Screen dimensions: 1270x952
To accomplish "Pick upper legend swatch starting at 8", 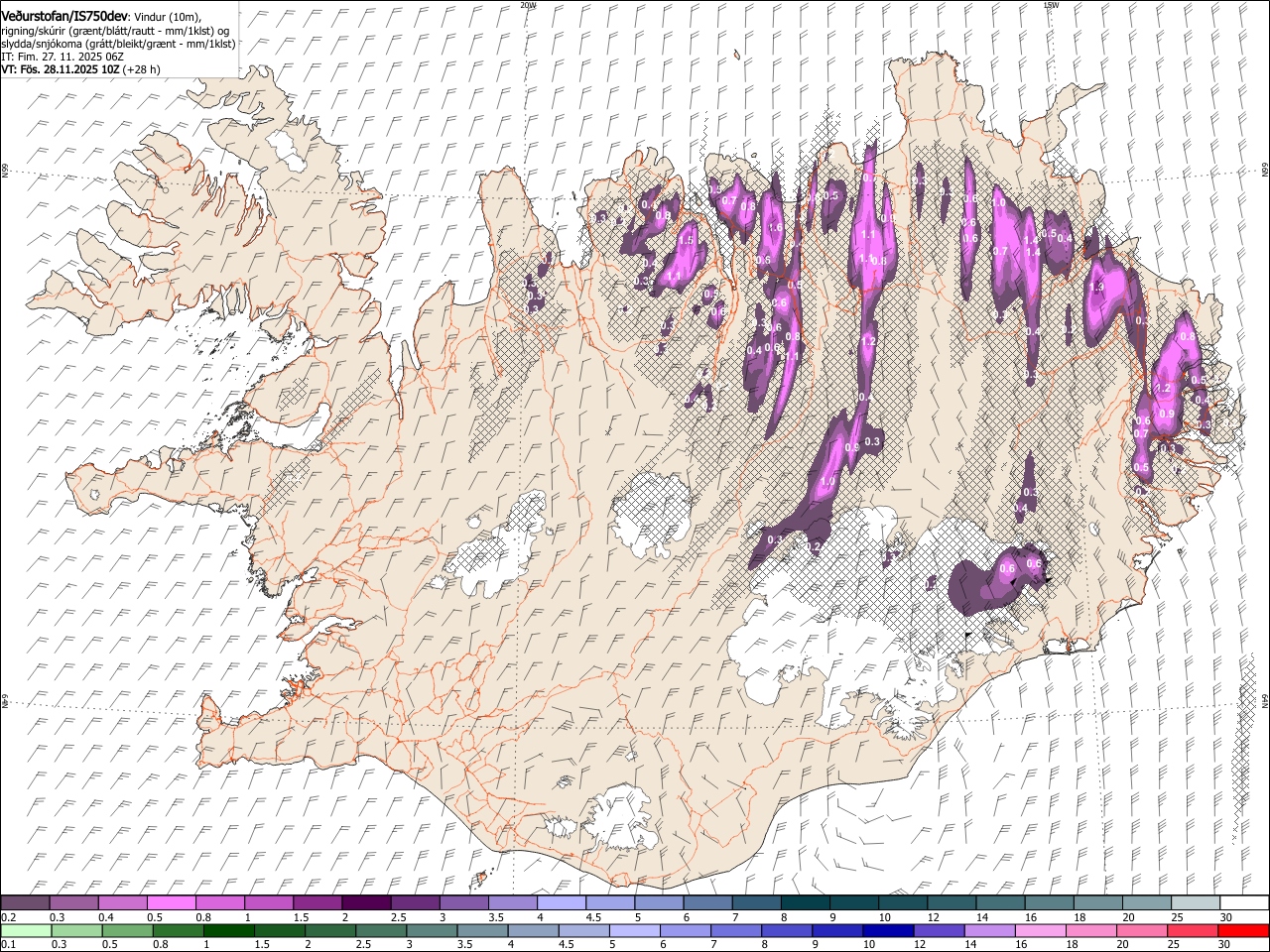I will tap(805, 903).
